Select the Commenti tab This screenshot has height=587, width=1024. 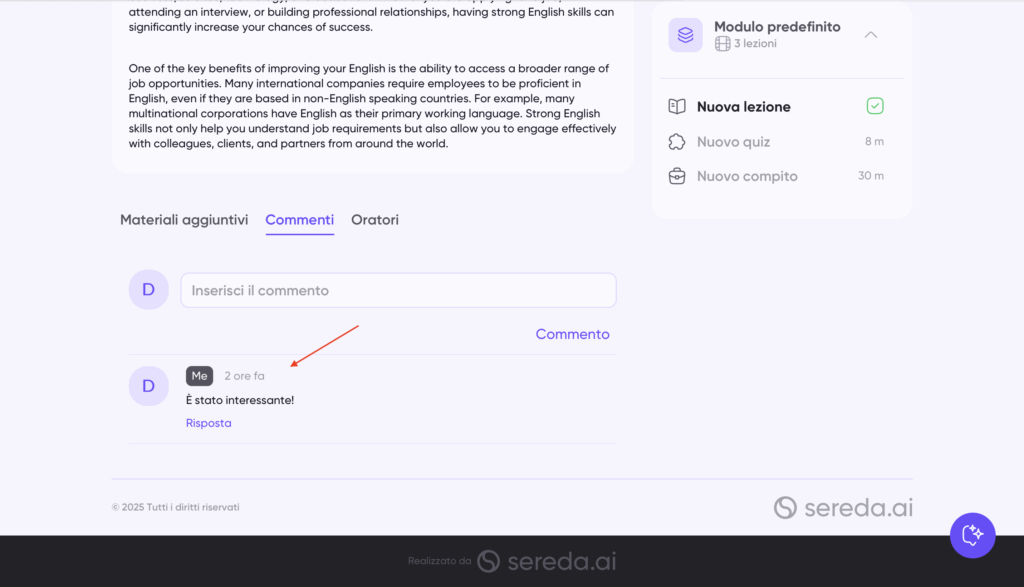tap(299, 220)
